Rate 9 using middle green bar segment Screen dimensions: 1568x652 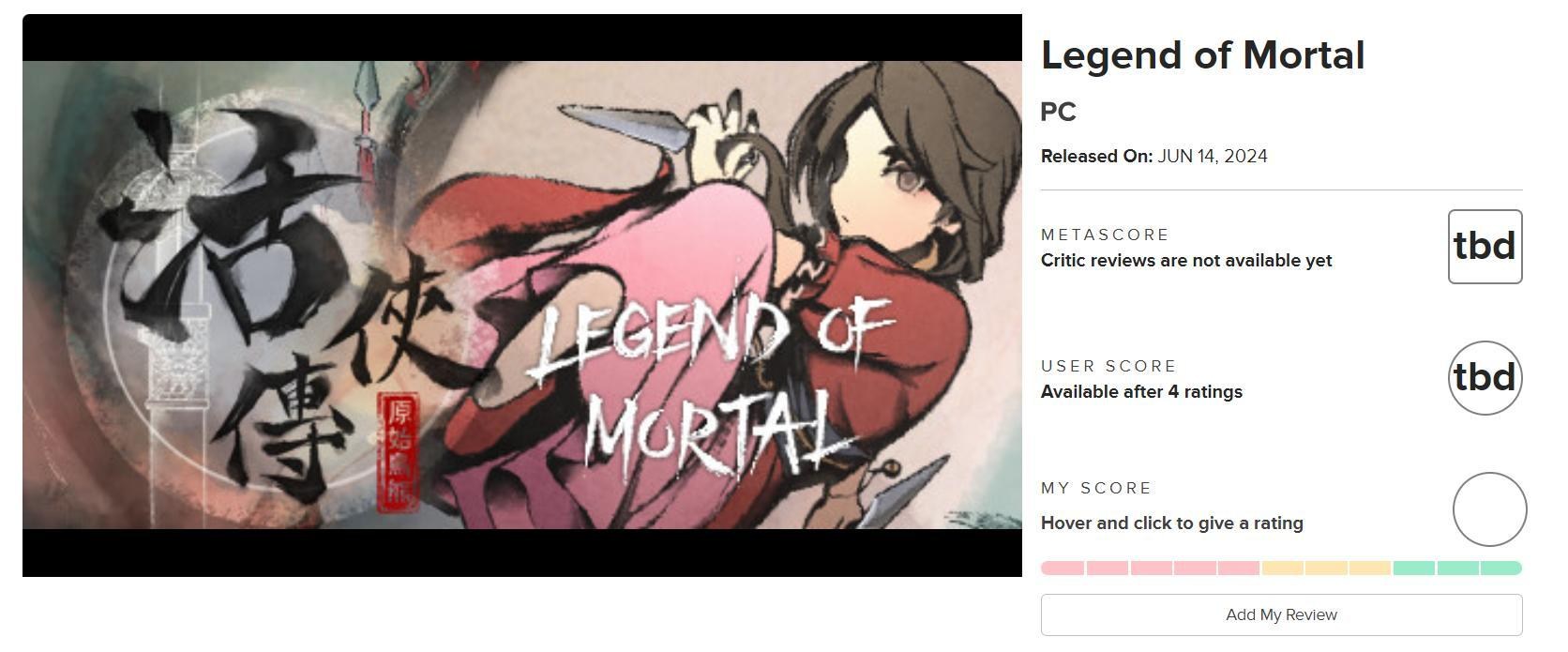point(1458,568)
